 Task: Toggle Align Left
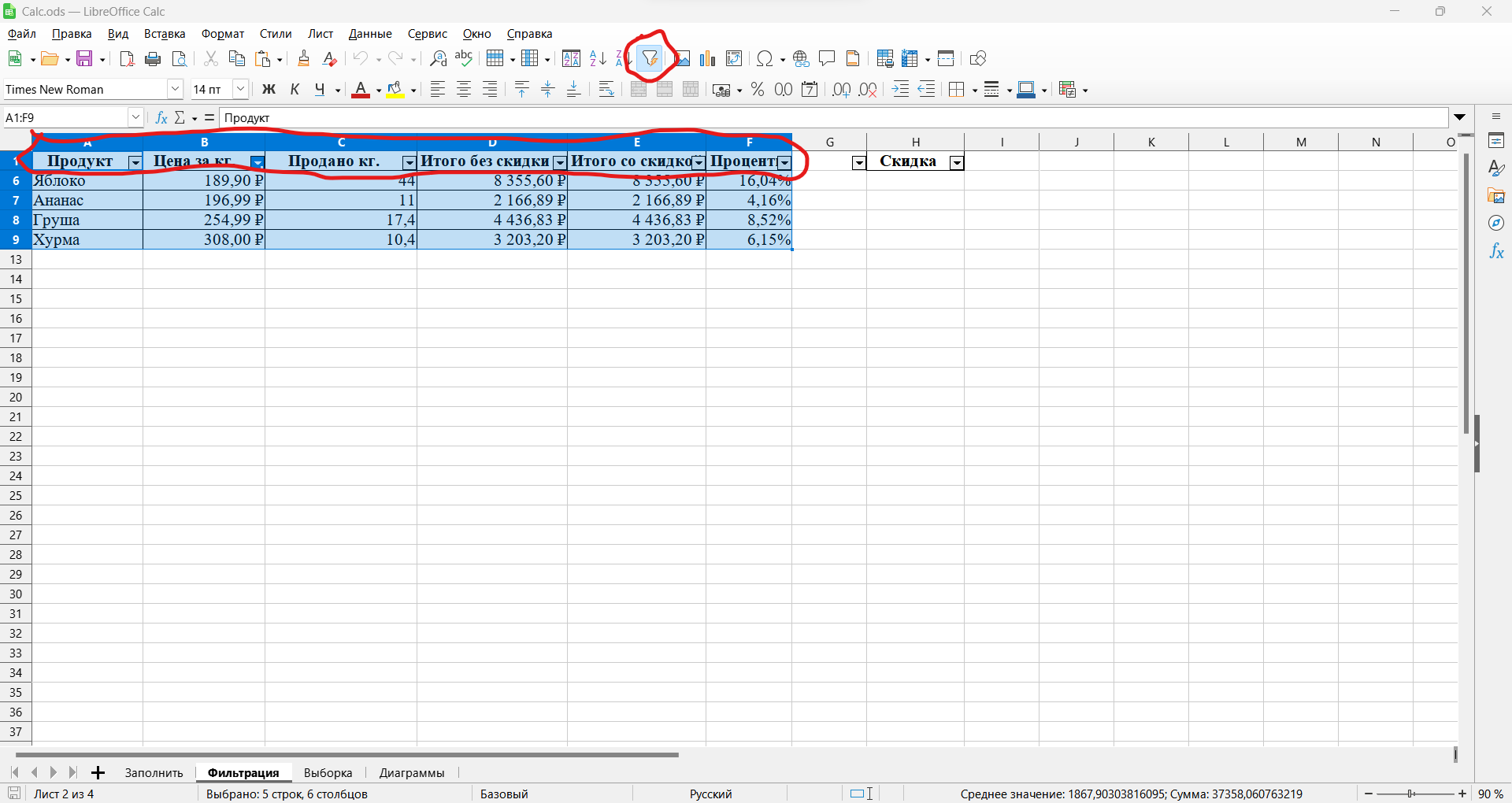437,89
